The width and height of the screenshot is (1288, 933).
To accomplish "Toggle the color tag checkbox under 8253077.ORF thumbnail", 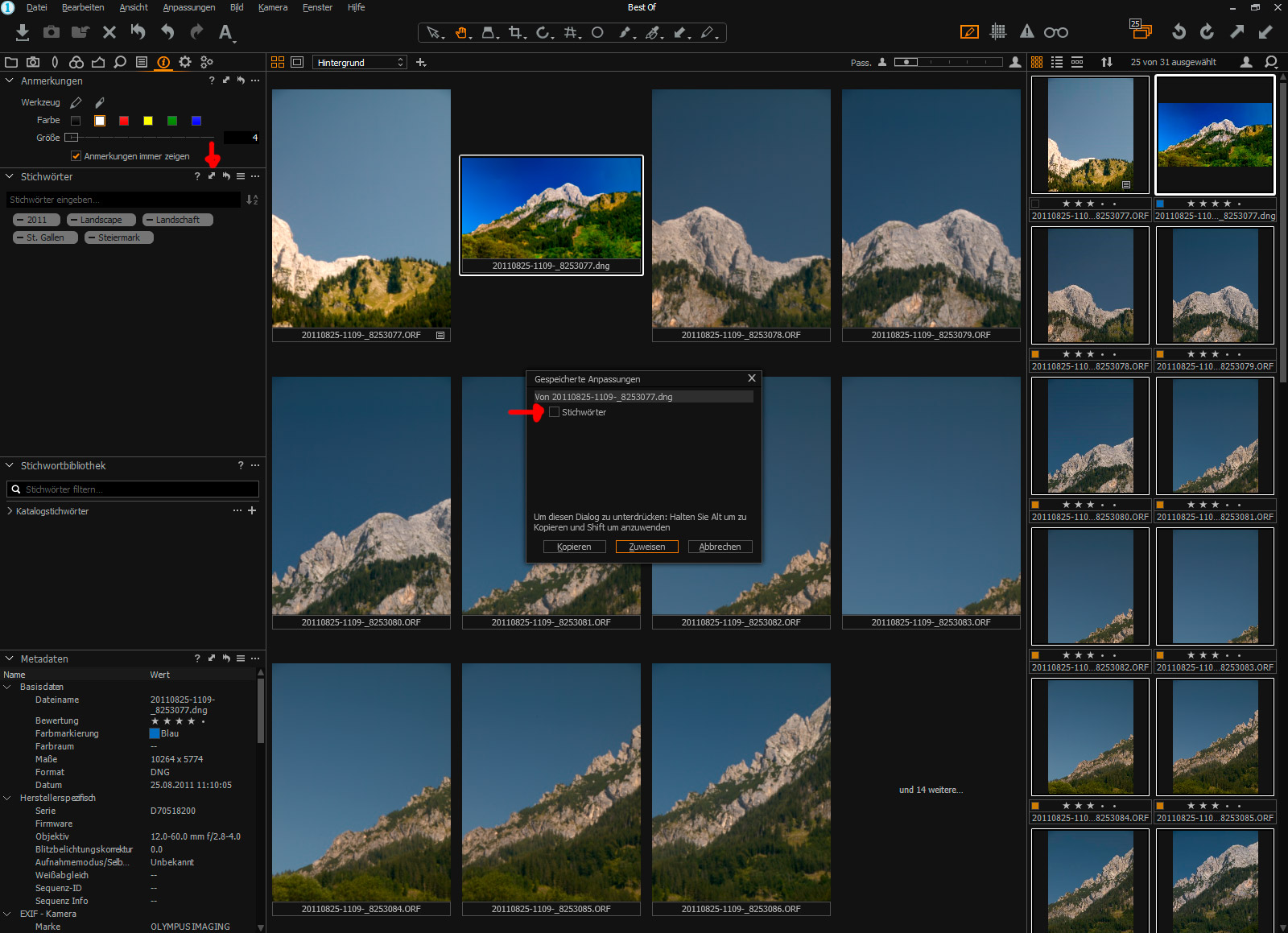I will [x=1035, y=204].
